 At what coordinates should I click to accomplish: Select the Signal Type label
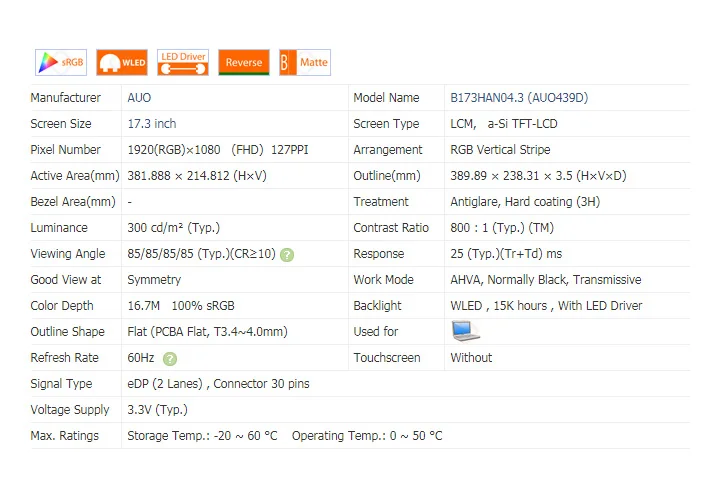[x=61, y=384]
